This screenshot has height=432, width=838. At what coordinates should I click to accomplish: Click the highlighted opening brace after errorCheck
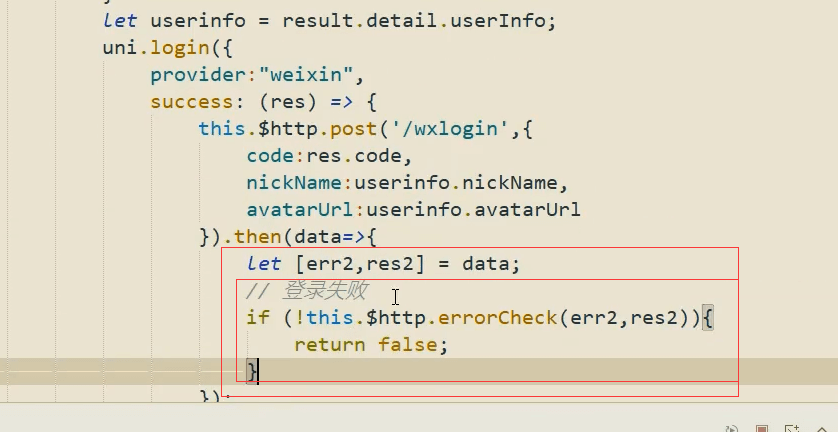coord(708,318)
